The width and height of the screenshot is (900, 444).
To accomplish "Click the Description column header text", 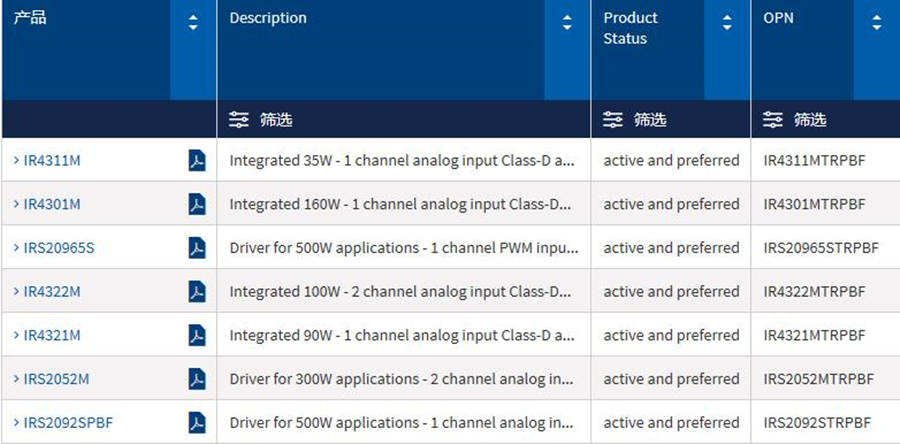I will click(268, 18).
